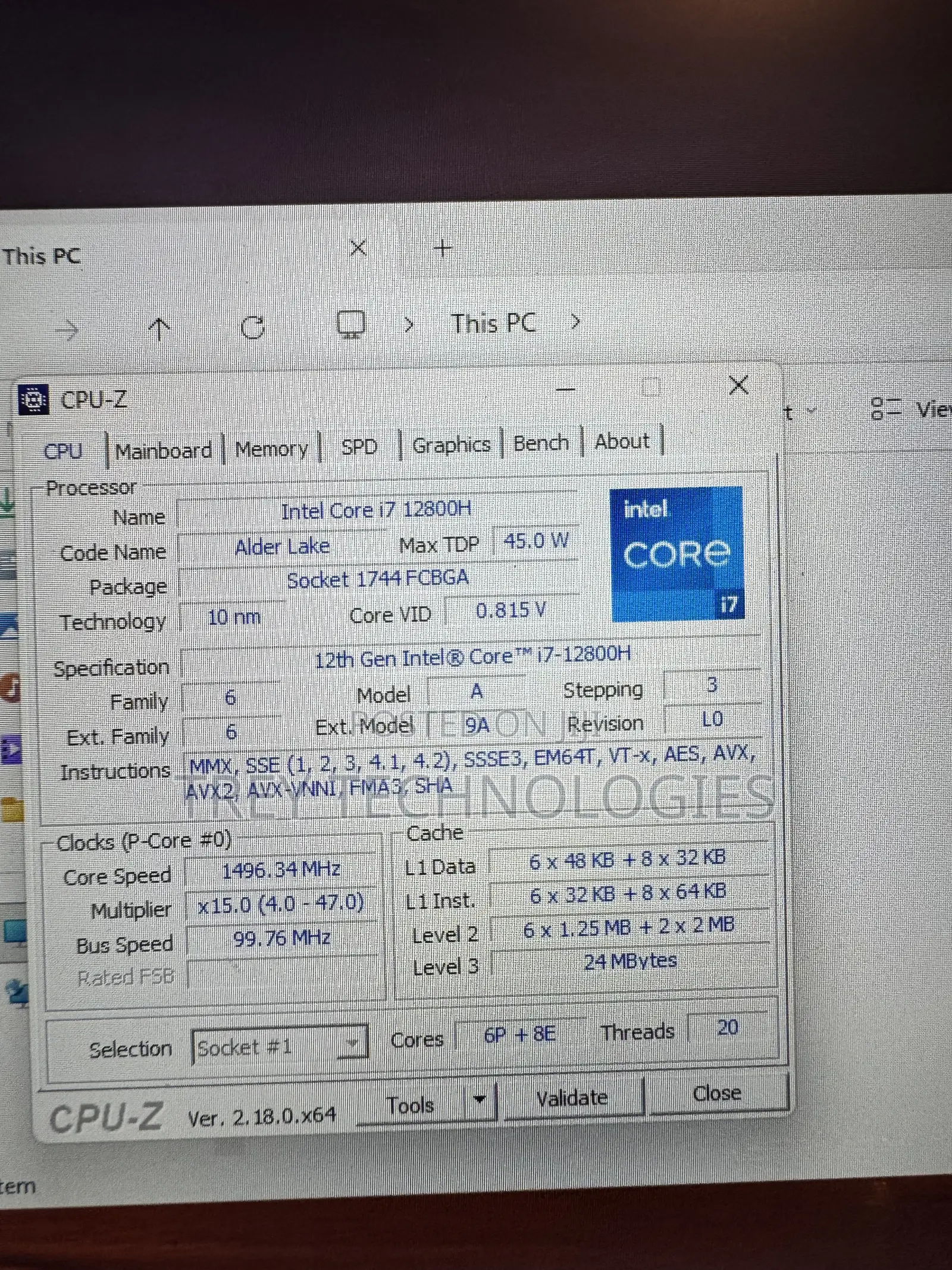
Task: Click the Tools button
Action: [410, 1106]
